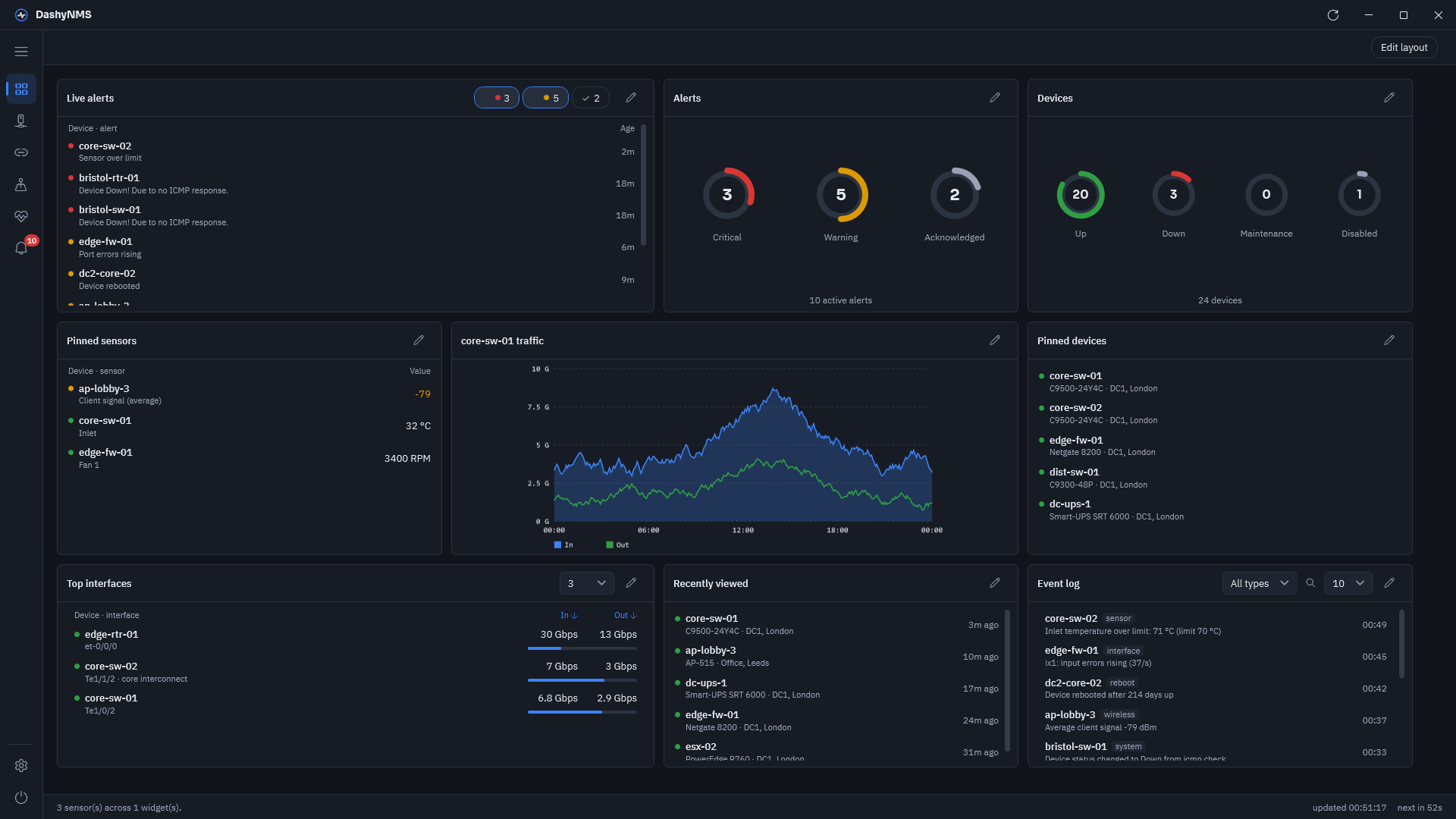Viewport: 1456px width, 819px height.
Task: Open dc-ups-1 in Pinned devices
Action: 1219,510
